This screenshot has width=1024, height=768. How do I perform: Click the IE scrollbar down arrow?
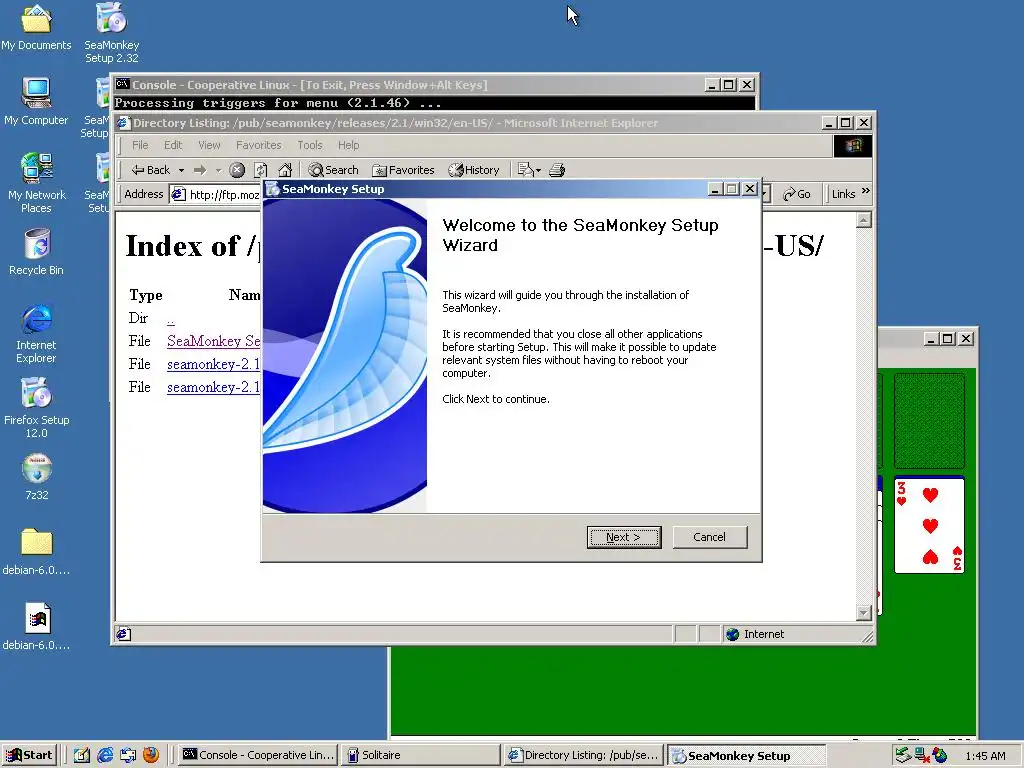pyautogui.click(x=863, y=613)
